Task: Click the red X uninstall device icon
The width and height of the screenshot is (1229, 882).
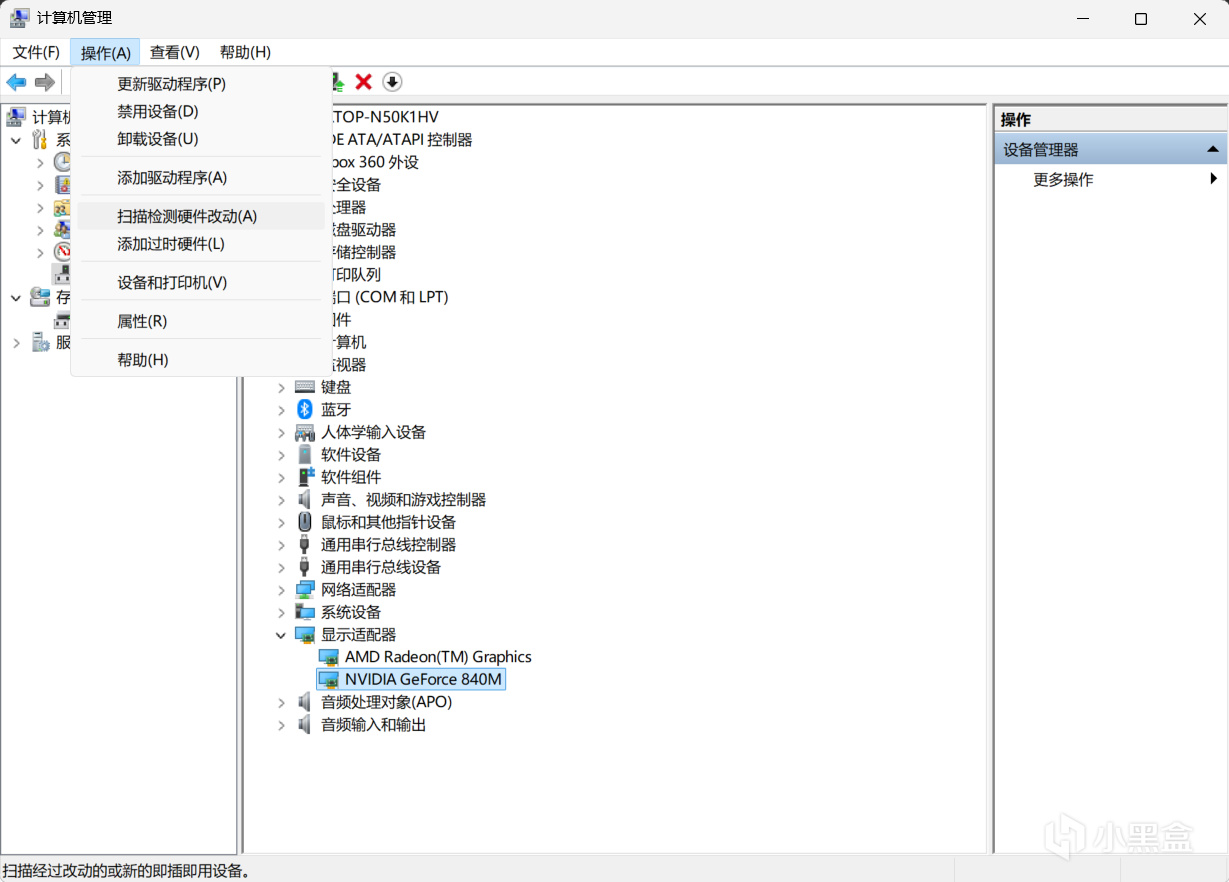Action: [364, 82]
